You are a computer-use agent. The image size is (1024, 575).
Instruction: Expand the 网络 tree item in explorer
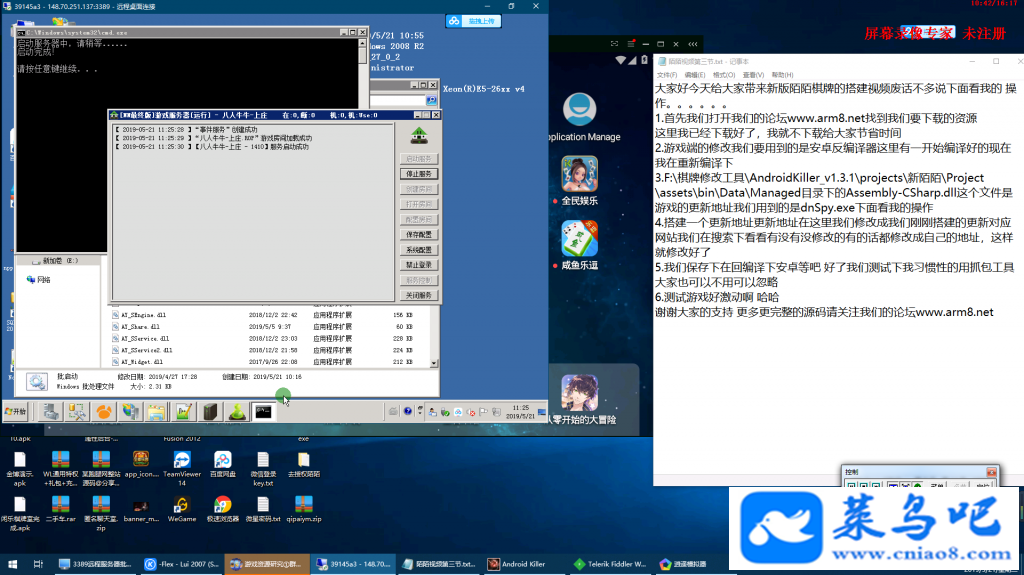click(39, 280)
